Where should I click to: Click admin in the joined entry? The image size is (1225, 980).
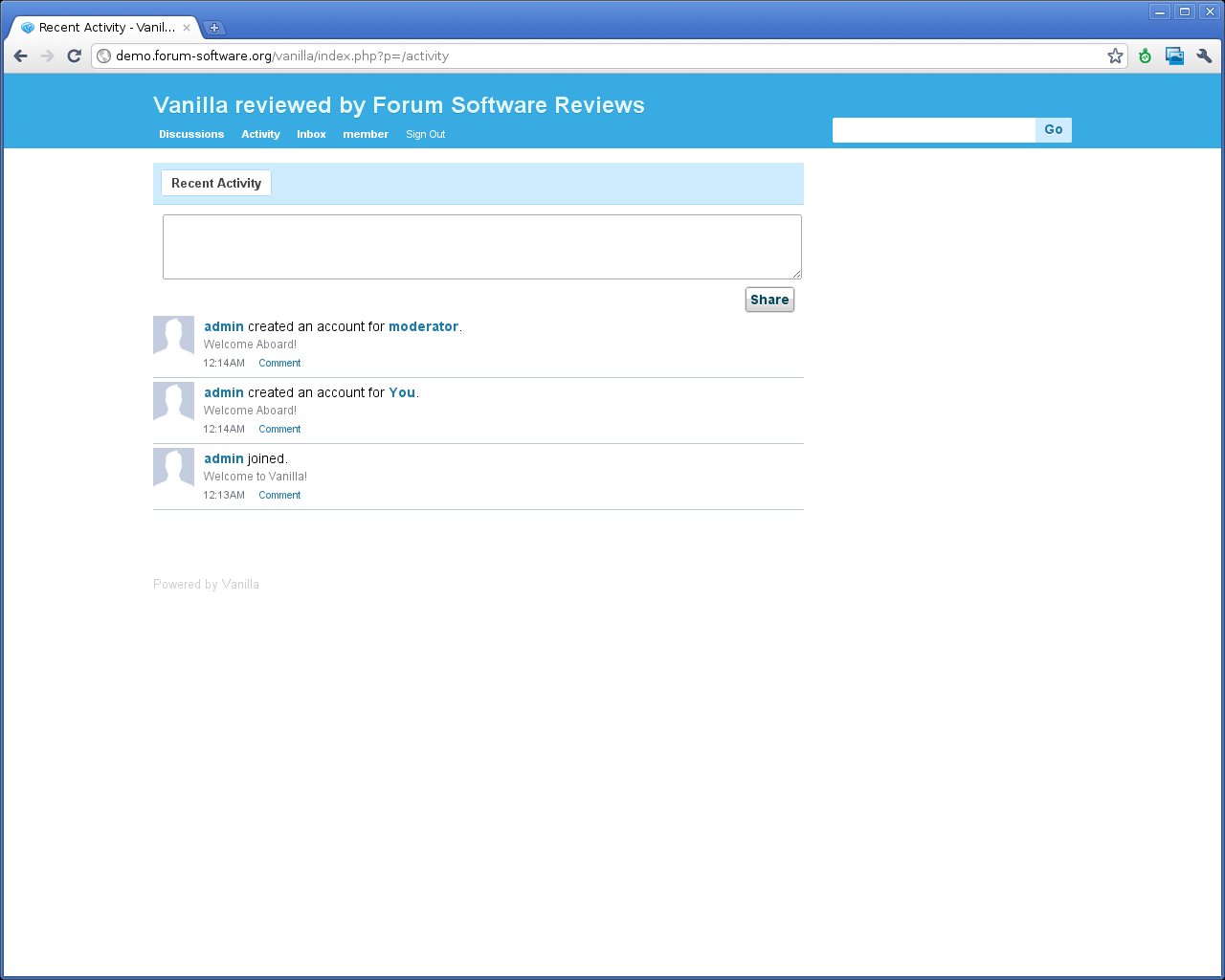point(224,458)
